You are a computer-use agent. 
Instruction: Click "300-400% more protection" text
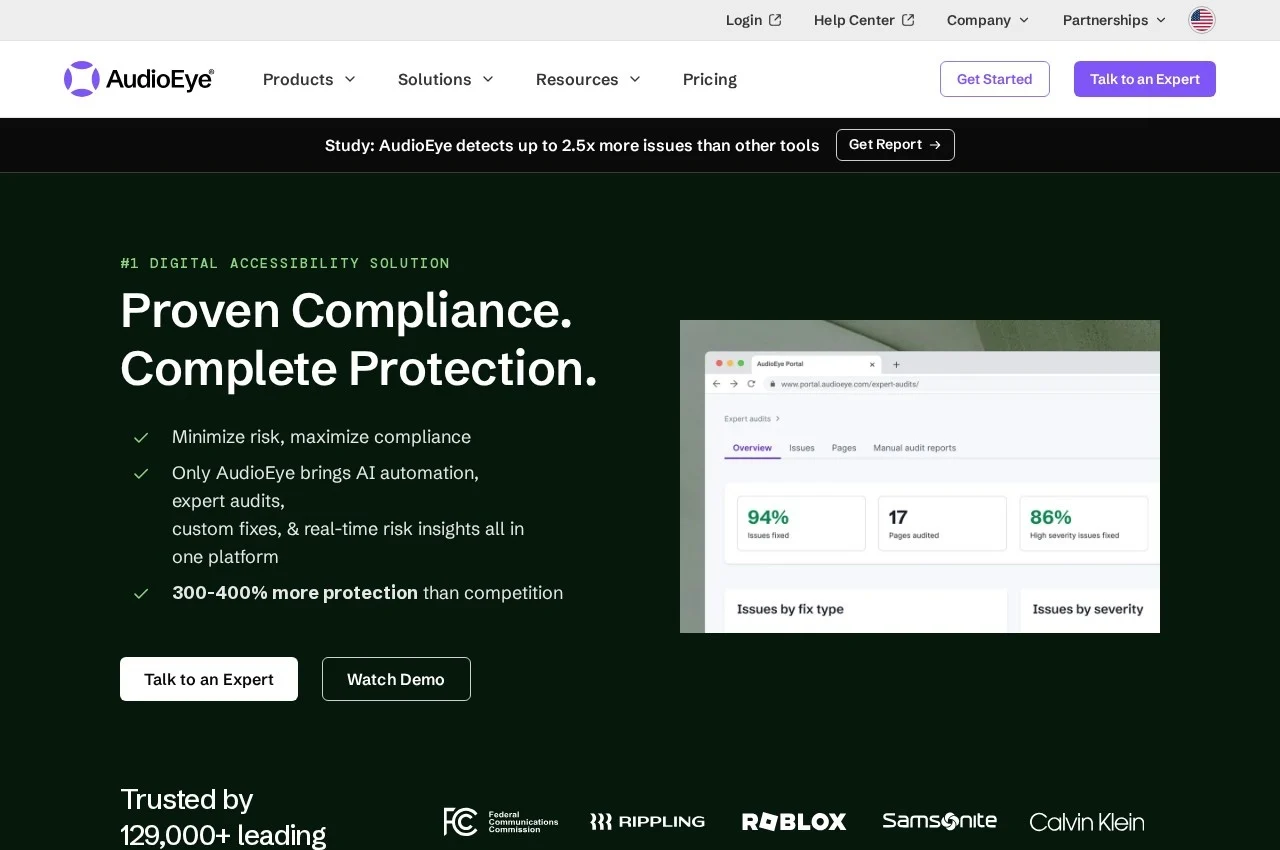coord(295,593)
